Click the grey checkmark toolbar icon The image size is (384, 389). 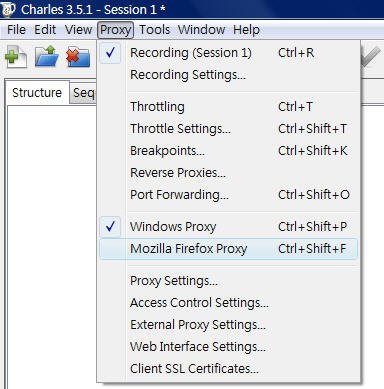click(371, 57)
